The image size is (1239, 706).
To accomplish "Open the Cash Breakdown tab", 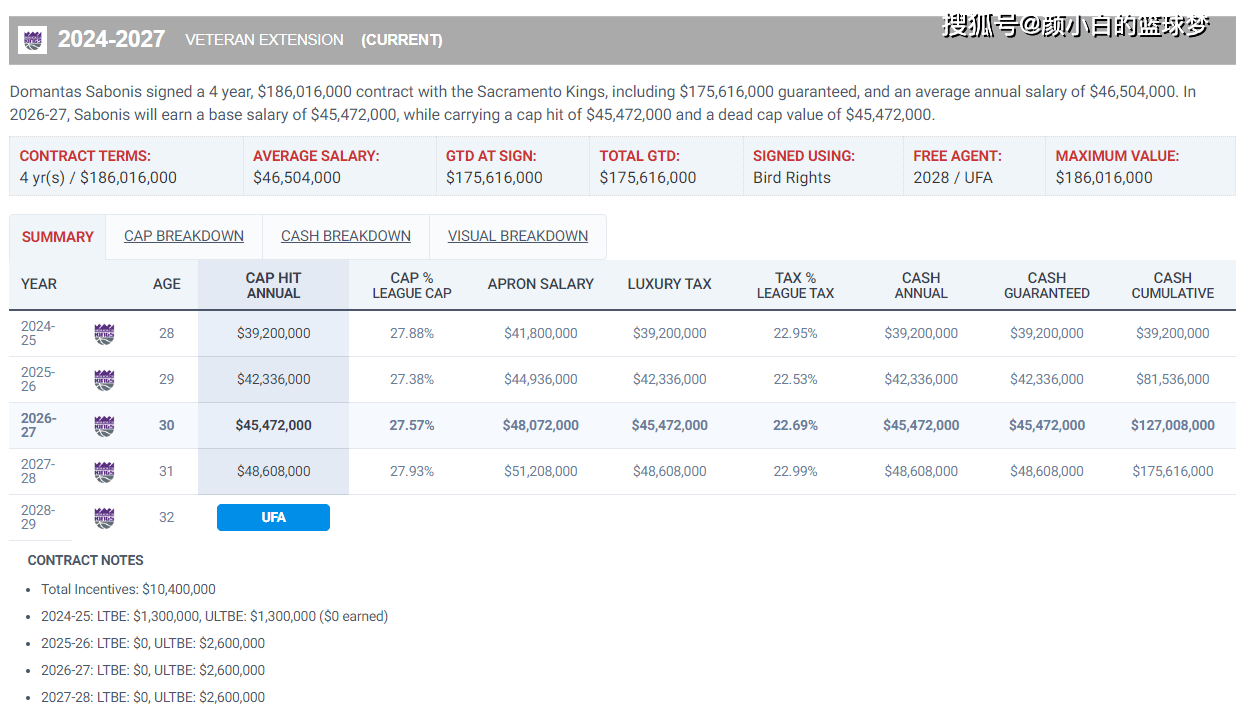I will click(346, 236).
